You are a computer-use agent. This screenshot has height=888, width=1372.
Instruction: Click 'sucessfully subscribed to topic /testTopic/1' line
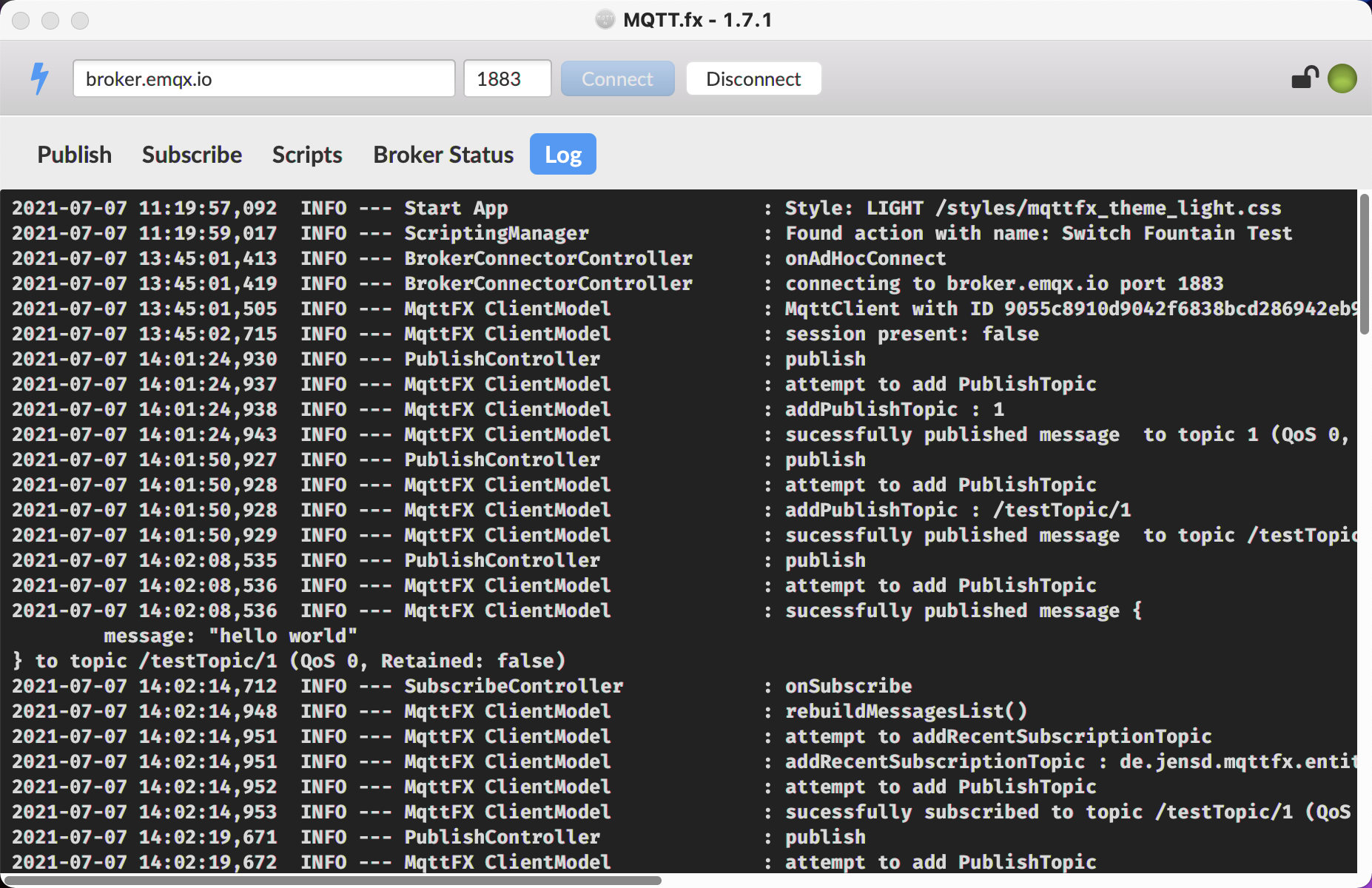click(1070, 812)
